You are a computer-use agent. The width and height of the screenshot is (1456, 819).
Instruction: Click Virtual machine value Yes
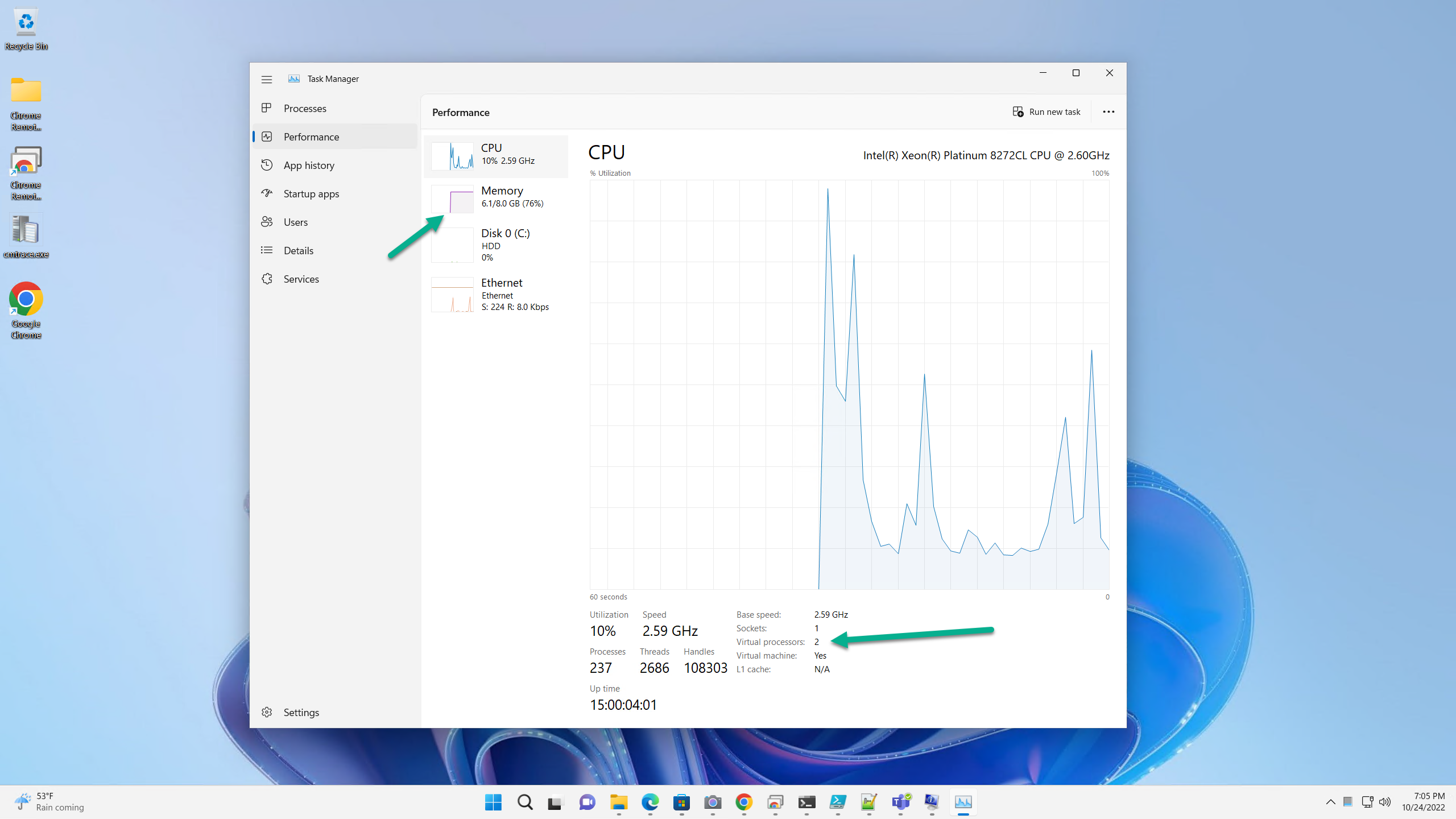(x=820, y=655)
